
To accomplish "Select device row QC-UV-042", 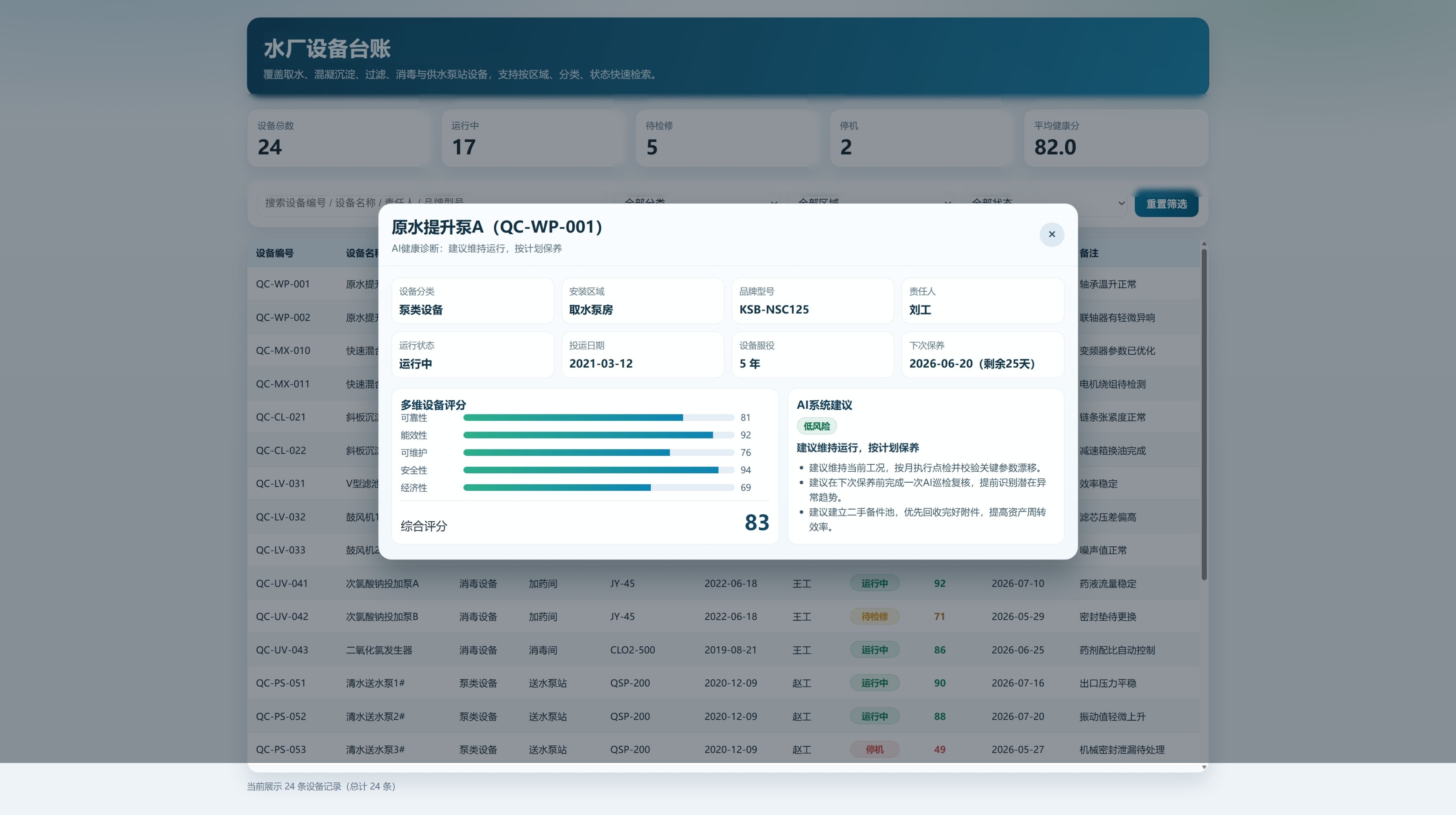I will click(723, 616).
